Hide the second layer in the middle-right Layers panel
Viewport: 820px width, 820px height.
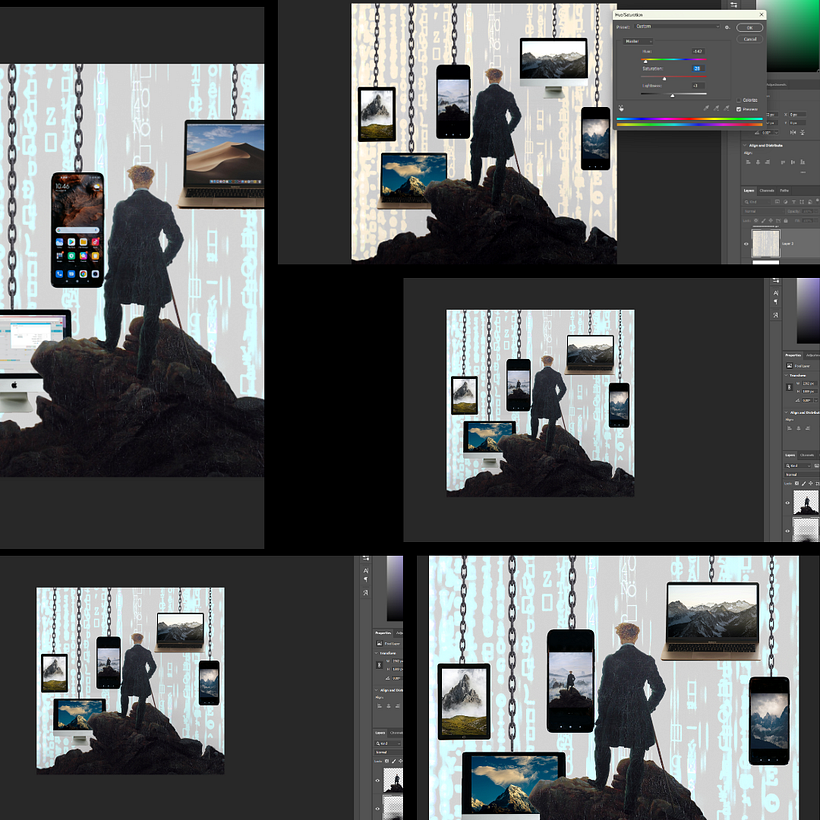pos(788,531)
